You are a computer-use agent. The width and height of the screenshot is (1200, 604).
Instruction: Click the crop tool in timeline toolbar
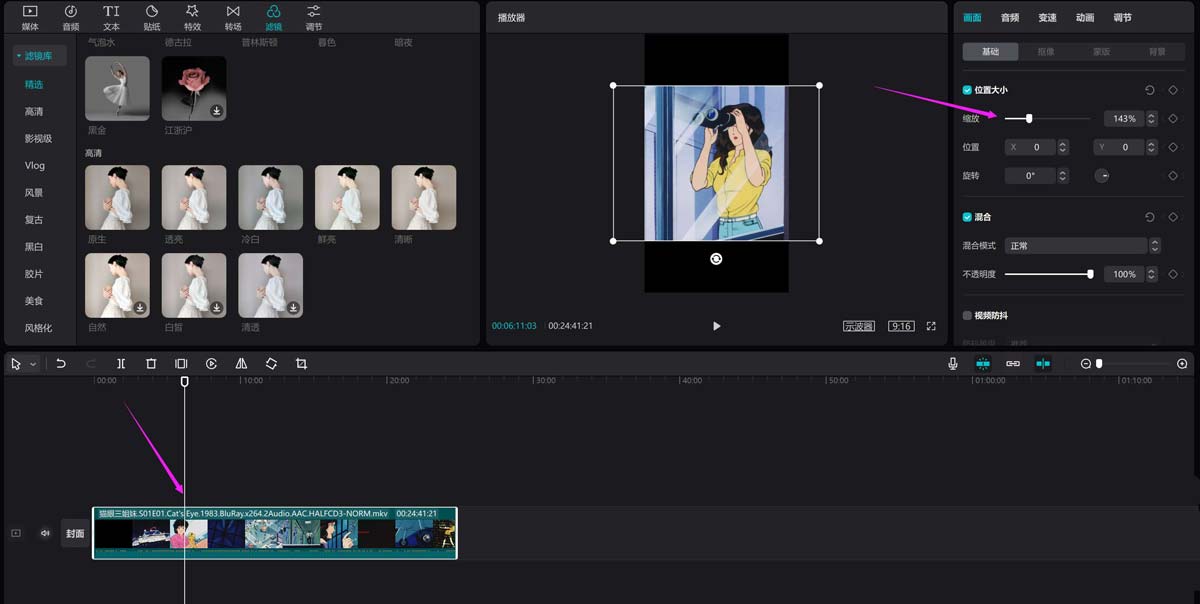click(301, 364)
